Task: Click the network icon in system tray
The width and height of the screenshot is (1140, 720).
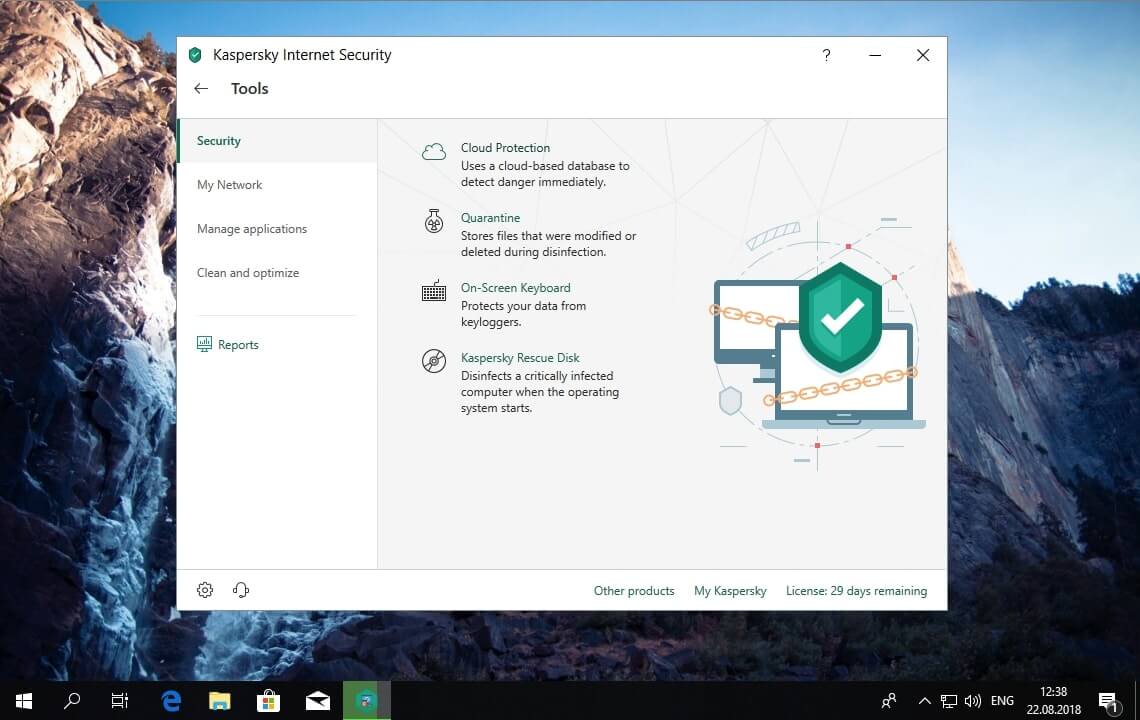Action: click(x=949, y=701)
